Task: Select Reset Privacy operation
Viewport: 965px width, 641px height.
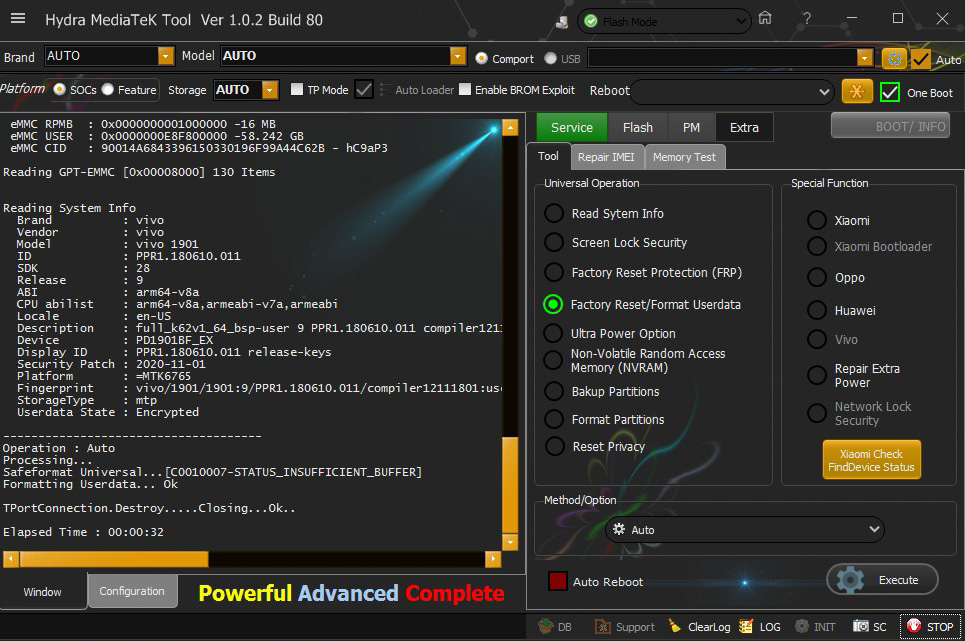Action: 555,446
